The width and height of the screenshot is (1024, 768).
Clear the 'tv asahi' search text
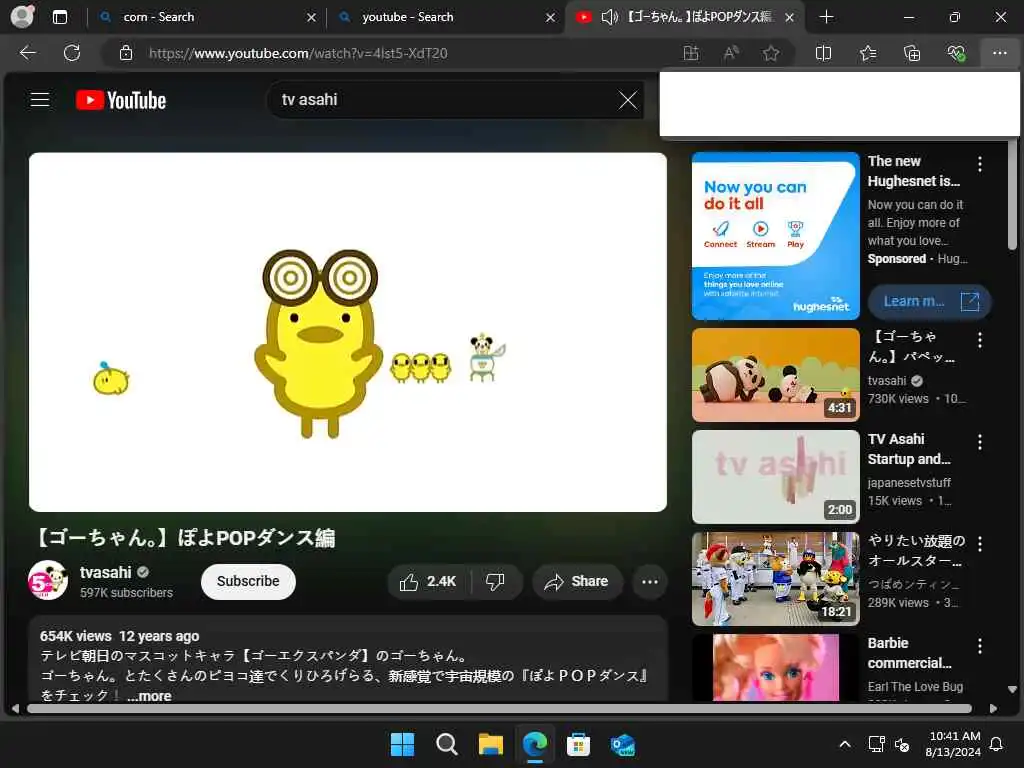point(628,100)
